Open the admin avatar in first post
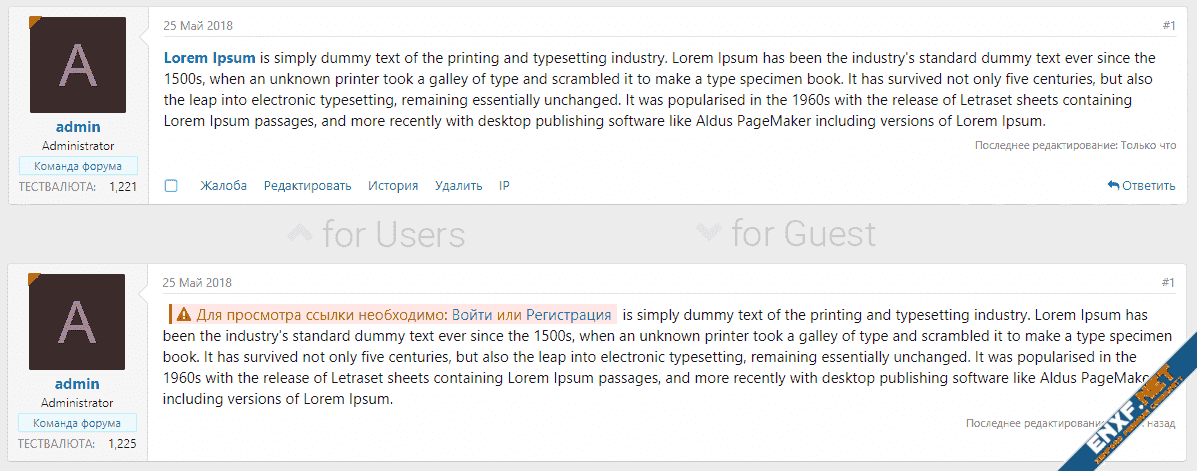This screenshot has width=1197, height=471. point(78,65)
